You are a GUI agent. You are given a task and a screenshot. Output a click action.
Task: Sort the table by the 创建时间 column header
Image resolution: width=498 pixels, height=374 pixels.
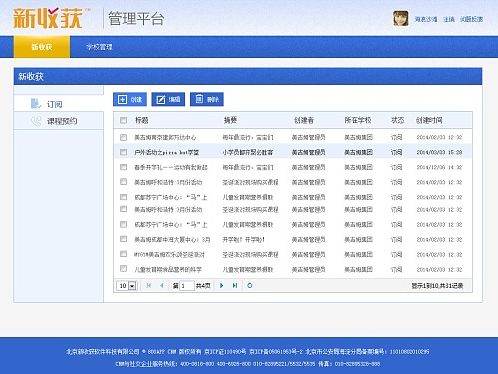coord(429,120)
